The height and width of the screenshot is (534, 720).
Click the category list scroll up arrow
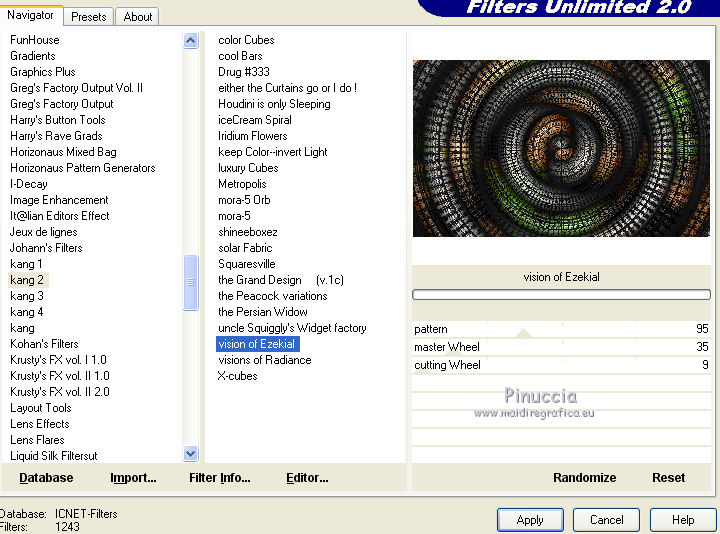pyautogui.click(x=191, y=41)
